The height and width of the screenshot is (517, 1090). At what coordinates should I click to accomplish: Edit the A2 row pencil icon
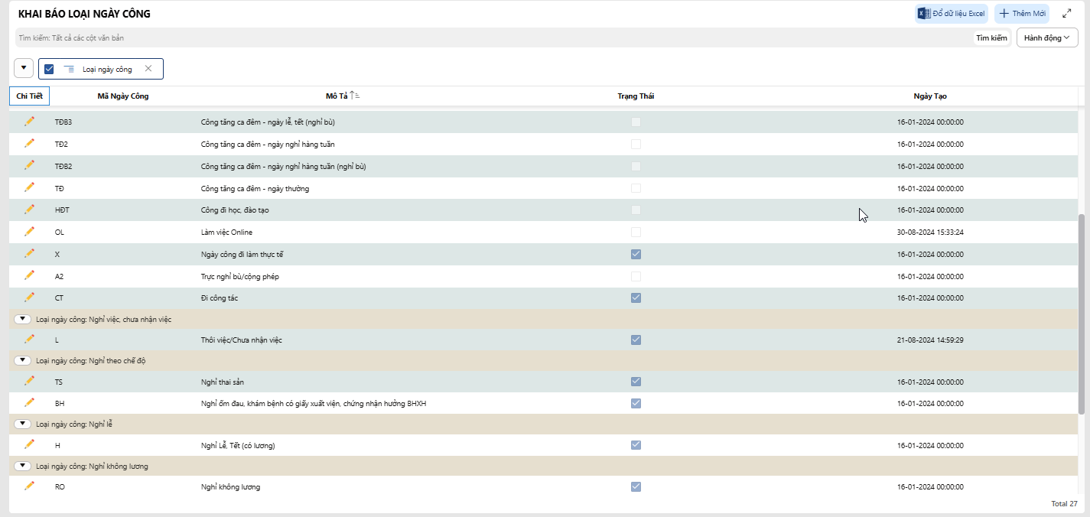point(29,276)
